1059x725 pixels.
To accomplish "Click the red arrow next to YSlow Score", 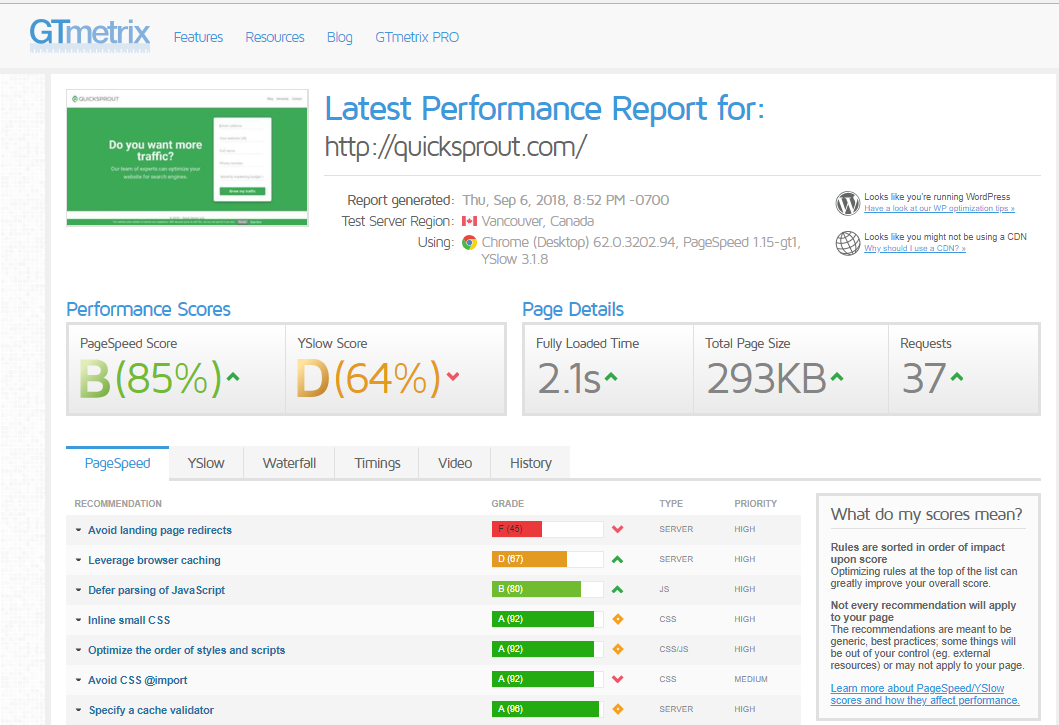I will pyautogui.click(x=453, y=377).
